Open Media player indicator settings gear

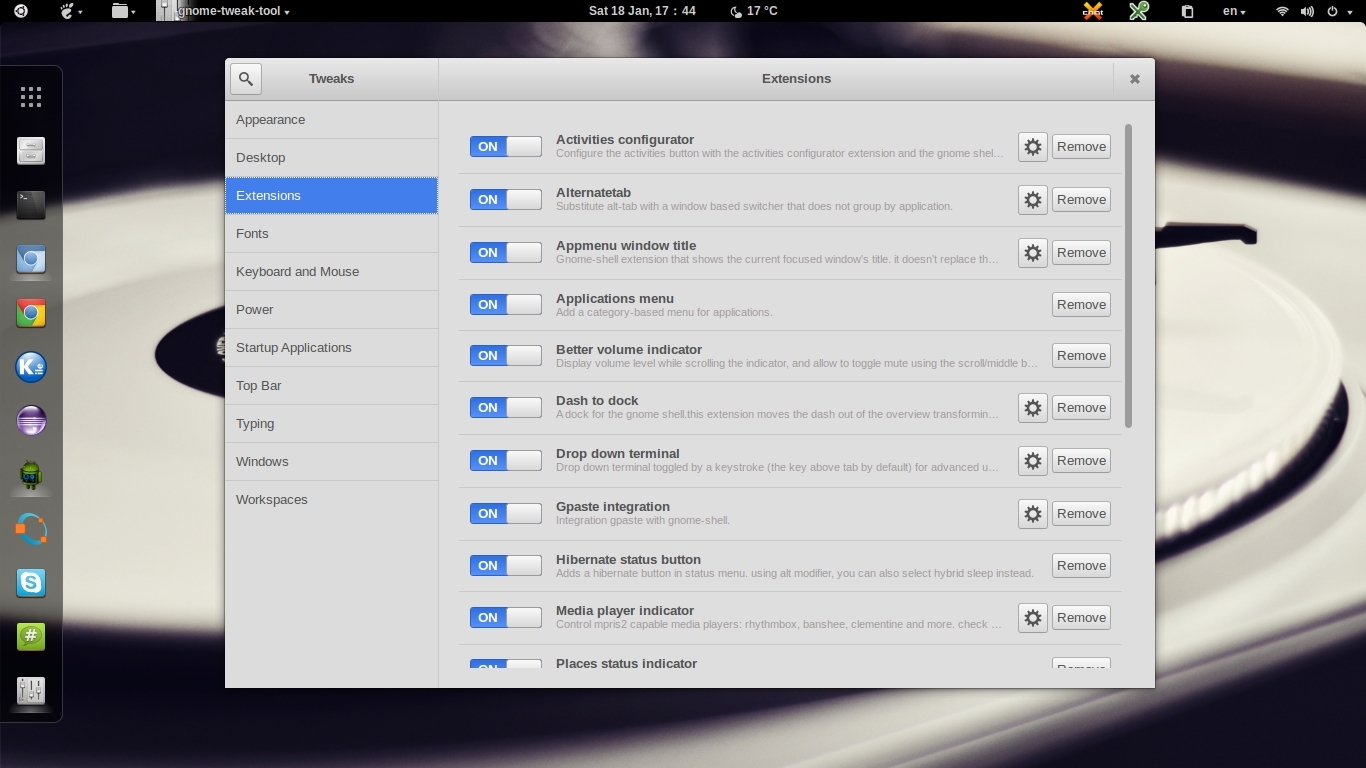tap(1032, 618)
